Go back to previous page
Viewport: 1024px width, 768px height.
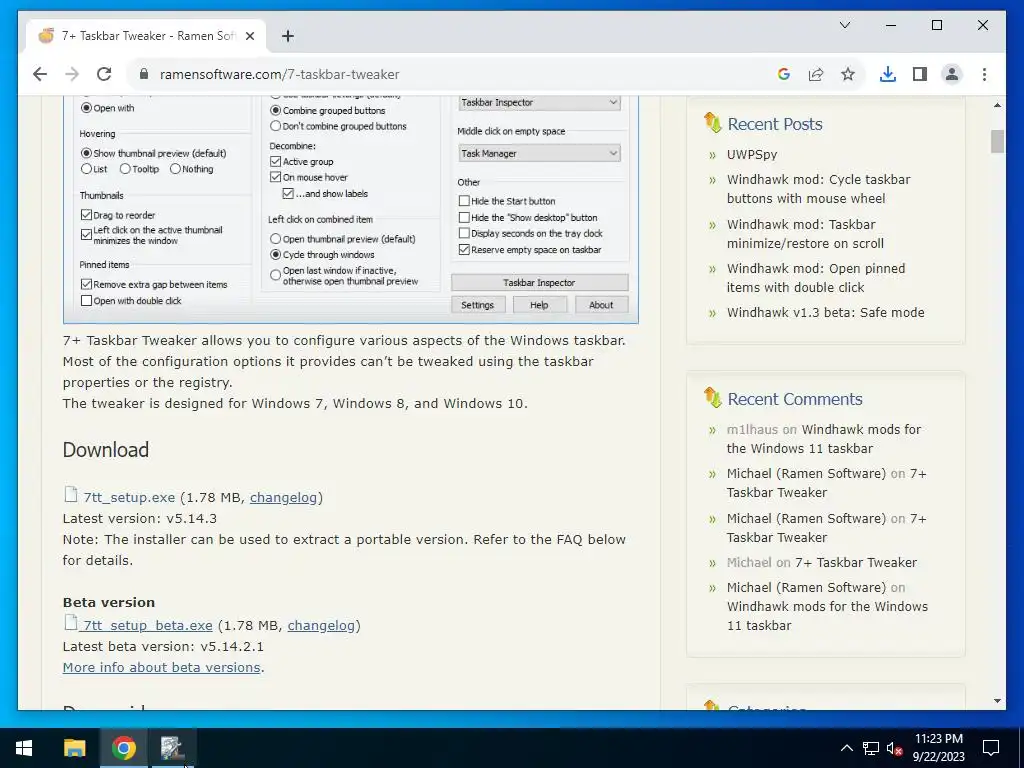point(40,74)
